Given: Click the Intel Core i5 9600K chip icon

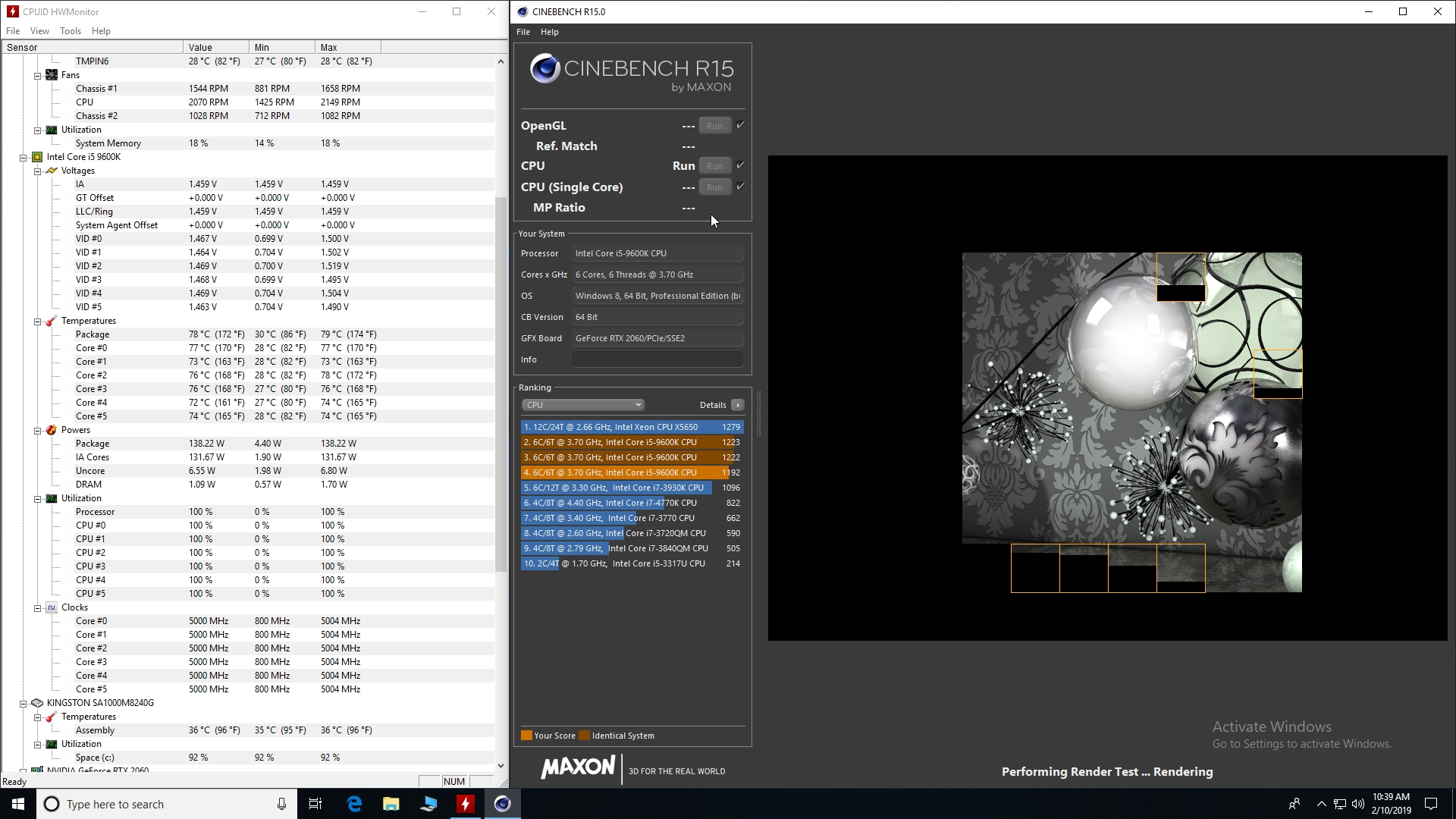Looking at the screenshot, I should pos(37,157).
